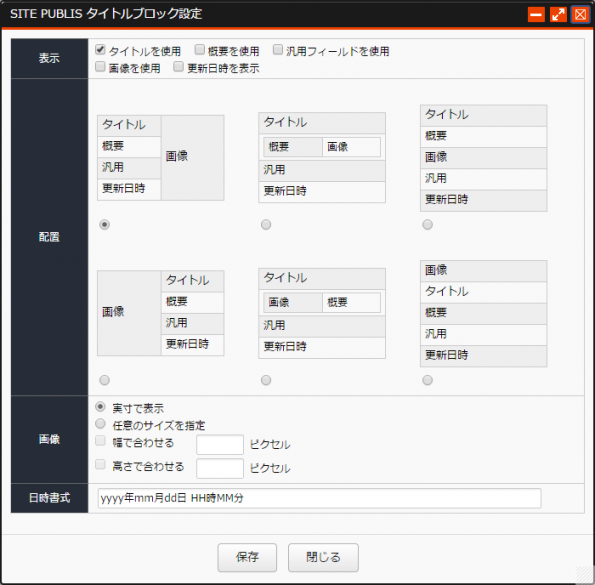The image size is (595, 585).
Task: Click the left-image layout thumbnail
Action: 161,313
